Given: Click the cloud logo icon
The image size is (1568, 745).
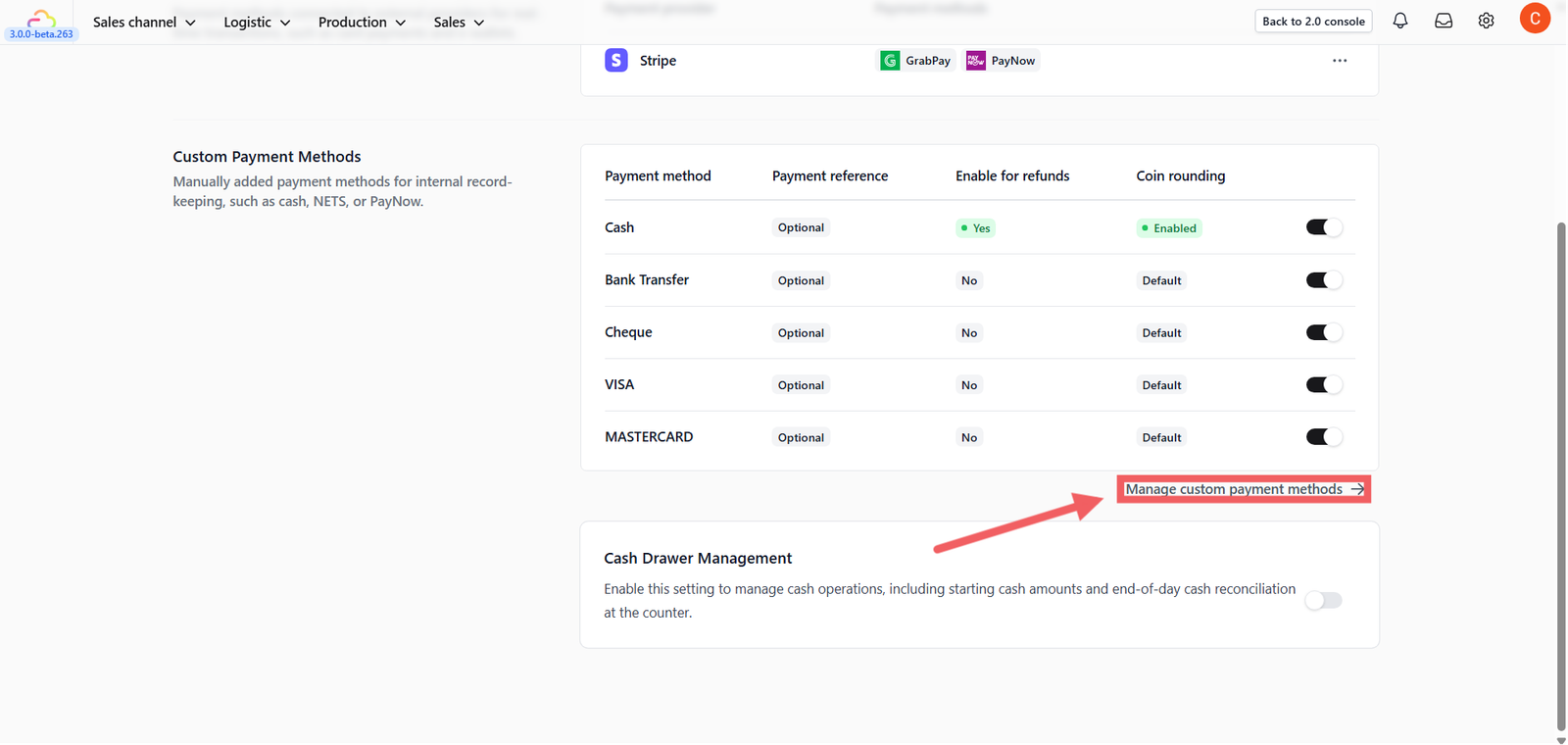Looking at the screenshot, I should 41,18.
